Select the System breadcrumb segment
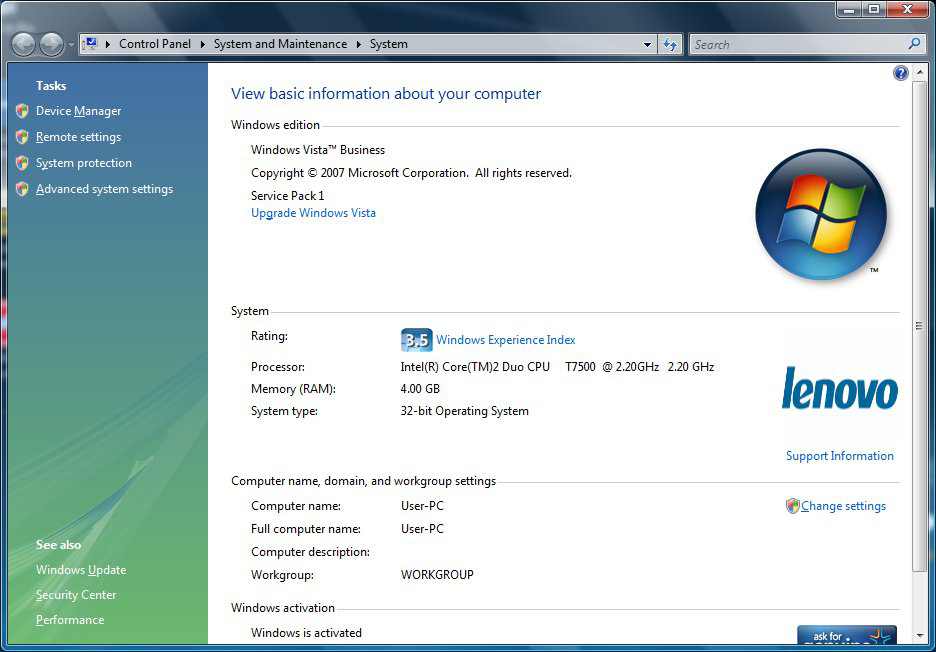The image size is (936, 652). click(389, 44)
